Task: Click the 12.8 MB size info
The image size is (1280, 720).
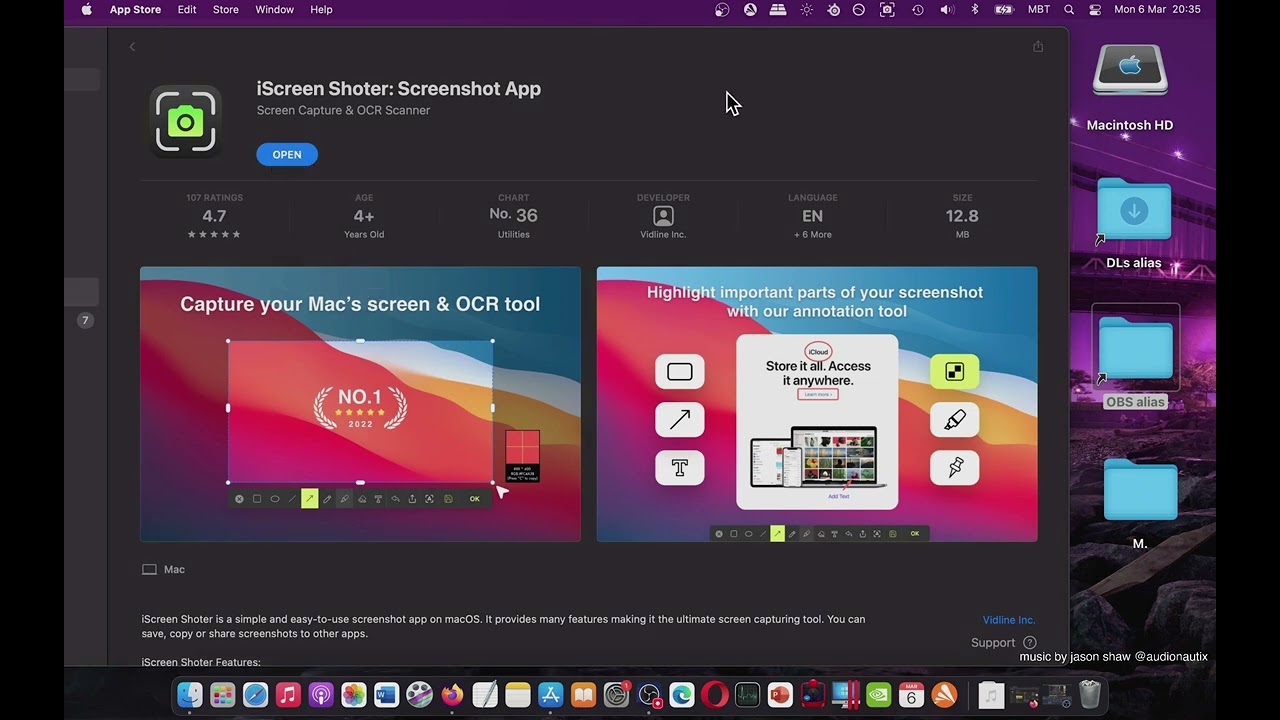Action: pyautogui.click(x=962, y=216)
